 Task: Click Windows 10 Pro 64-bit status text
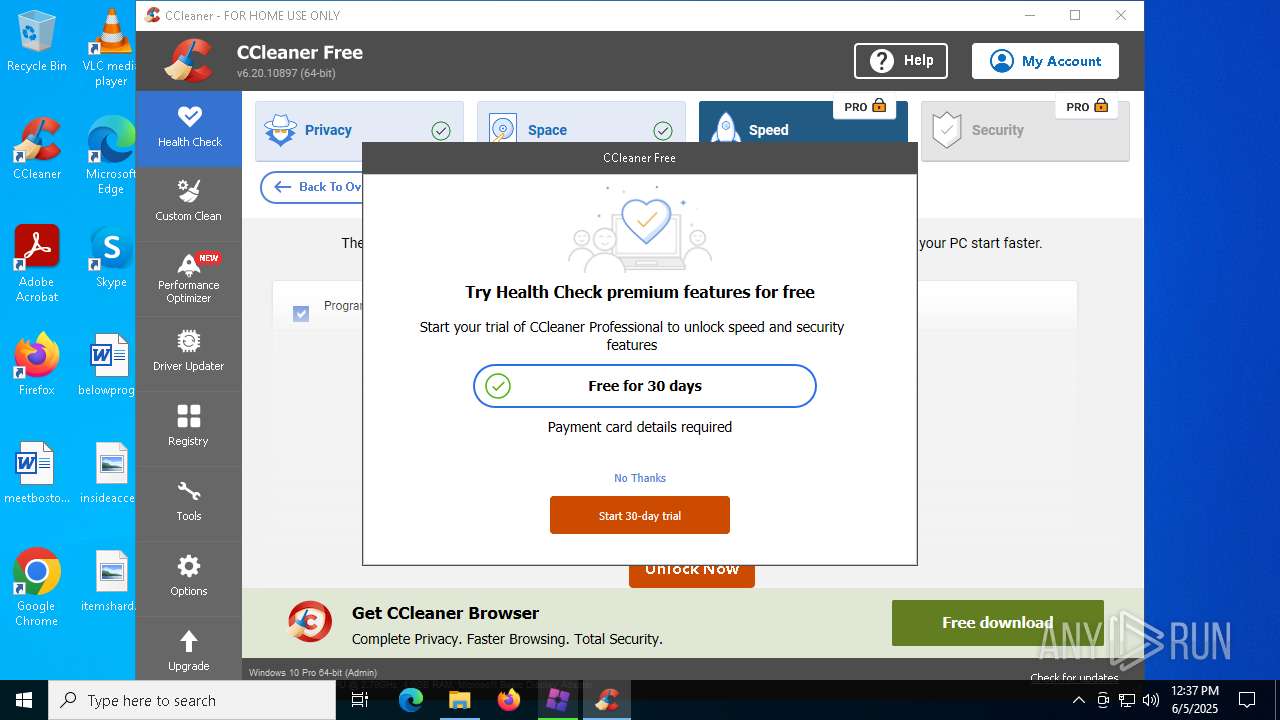point(313,673)
